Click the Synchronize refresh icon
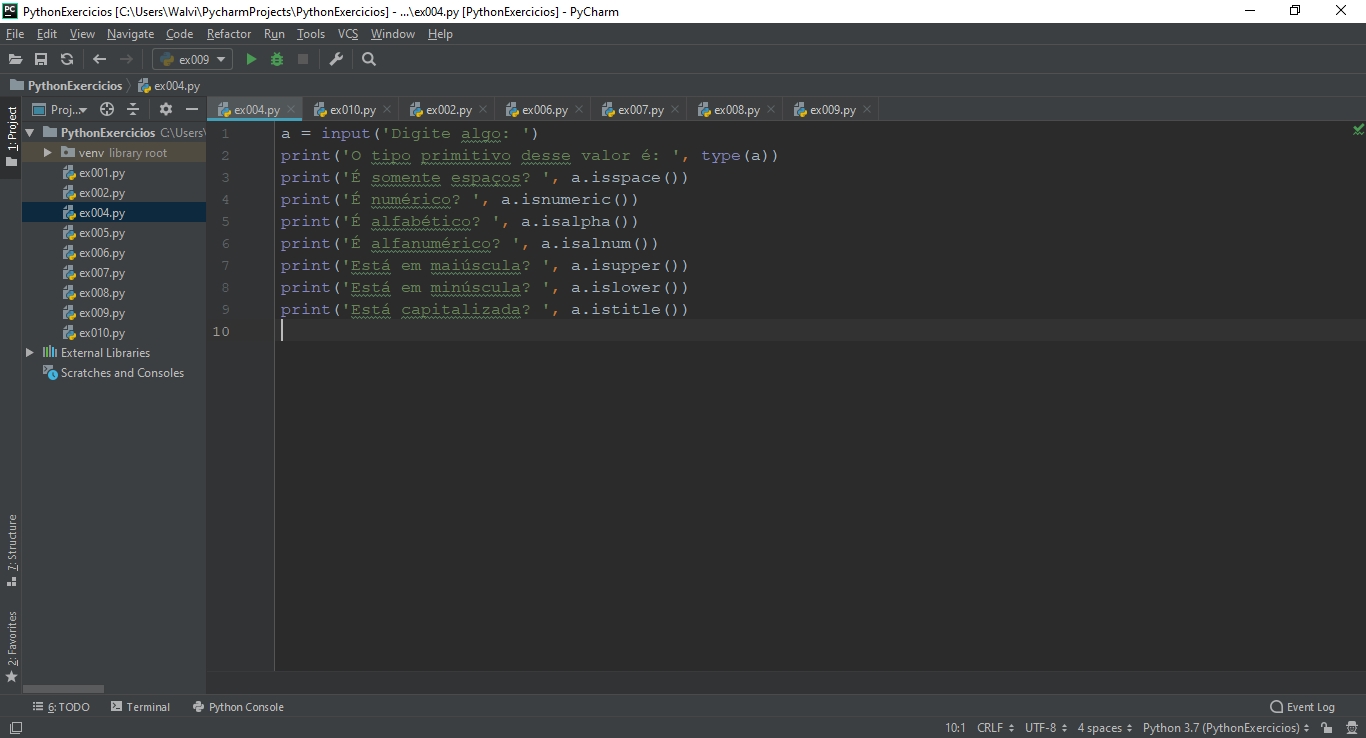 (67, 59)
